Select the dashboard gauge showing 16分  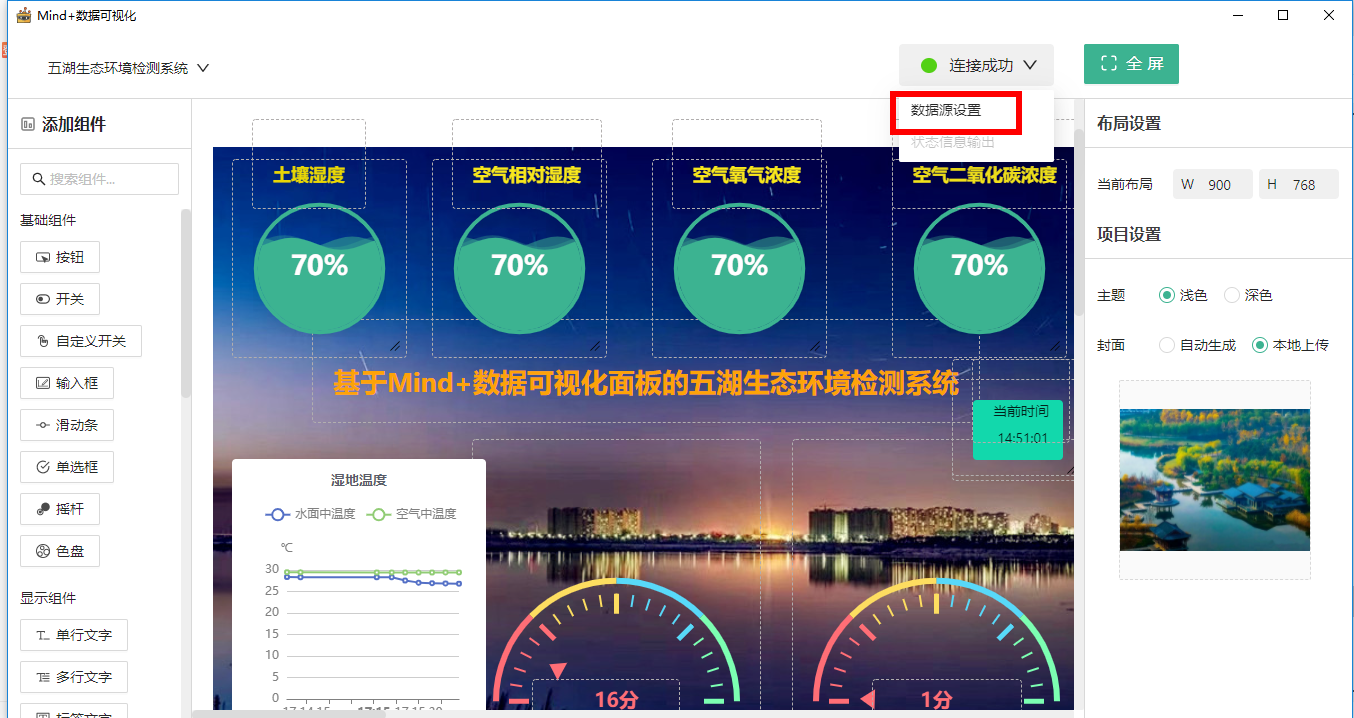(616, 640)
